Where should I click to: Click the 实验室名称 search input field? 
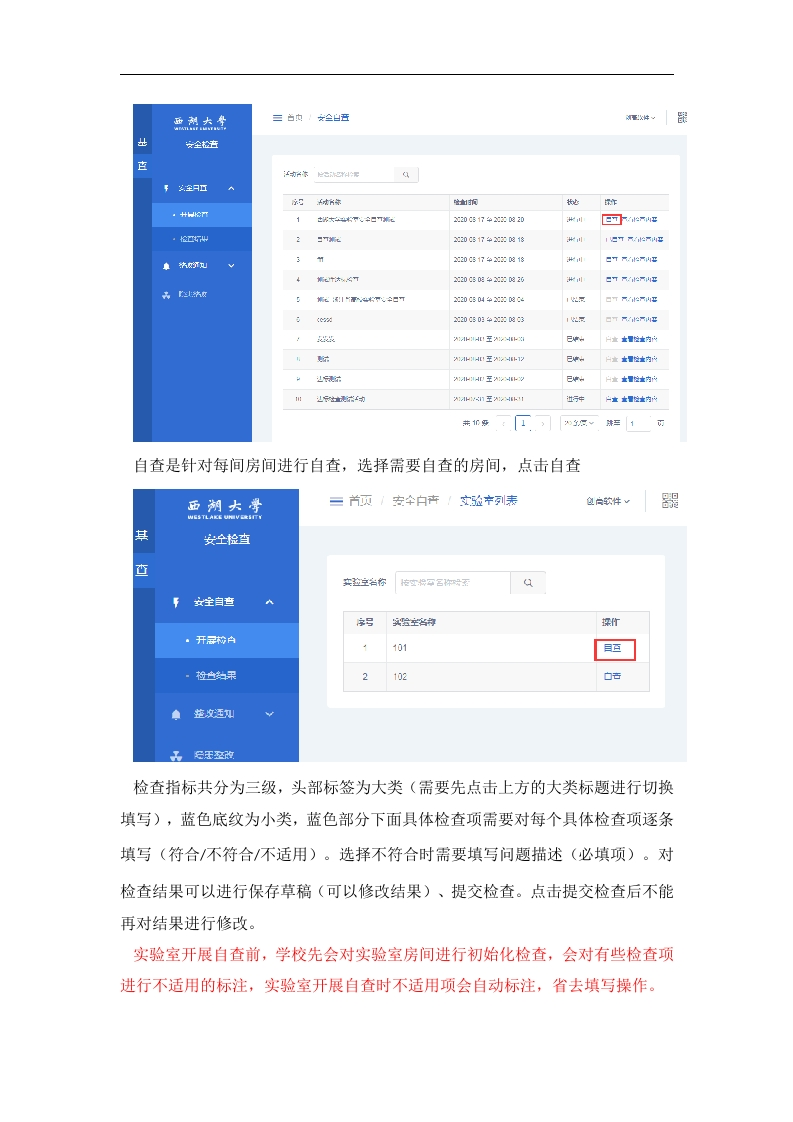pos(452,582)
